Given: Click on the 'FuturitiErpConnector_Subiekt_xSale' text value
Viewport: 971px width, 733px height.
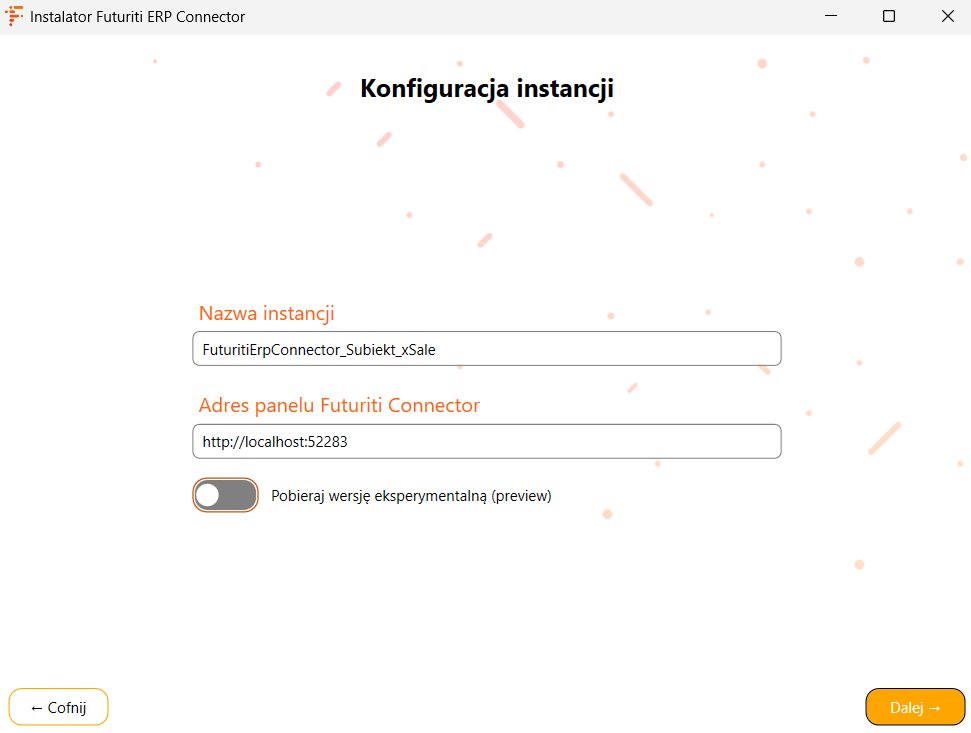Looking at the screenshot, I should coord(319,350).
